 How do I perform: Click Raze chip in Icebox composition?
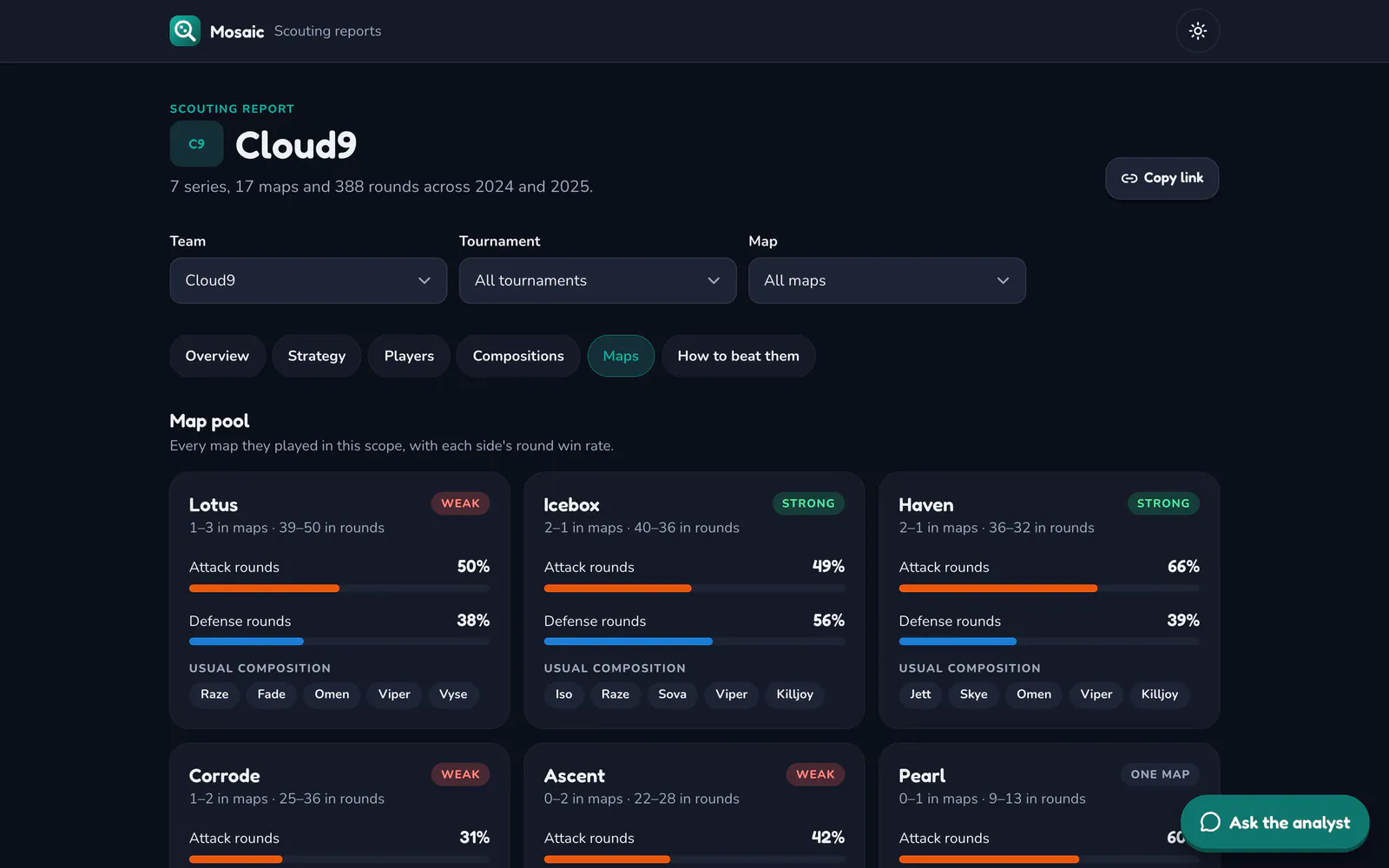pos(616,694)
